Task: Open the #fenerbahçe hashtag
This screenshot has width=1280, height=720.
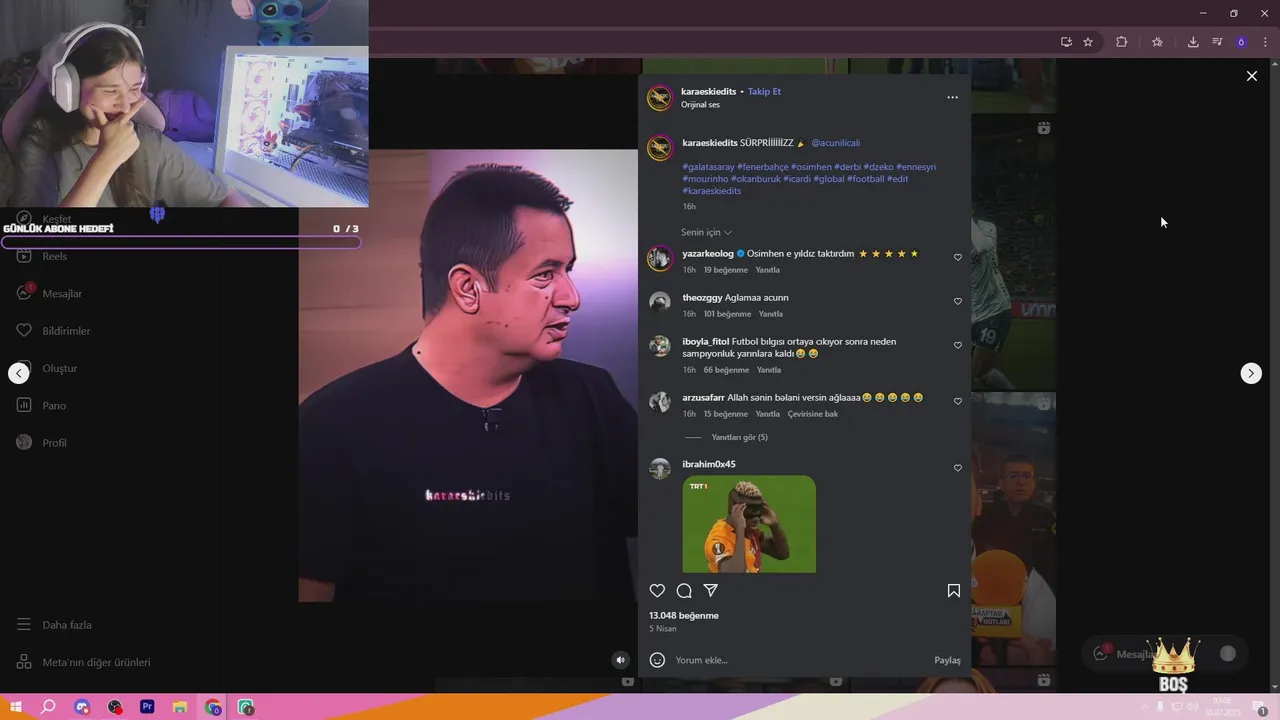Action: pyautogui.click(x=763, y=167)
